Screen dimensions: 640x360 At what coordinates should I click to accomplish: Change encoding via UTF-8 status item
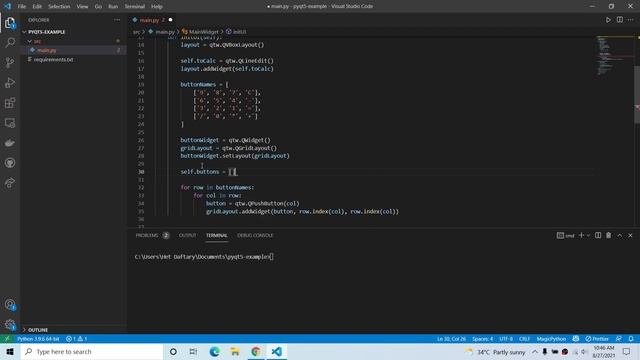pyautogui.click(x=506, y=339)
